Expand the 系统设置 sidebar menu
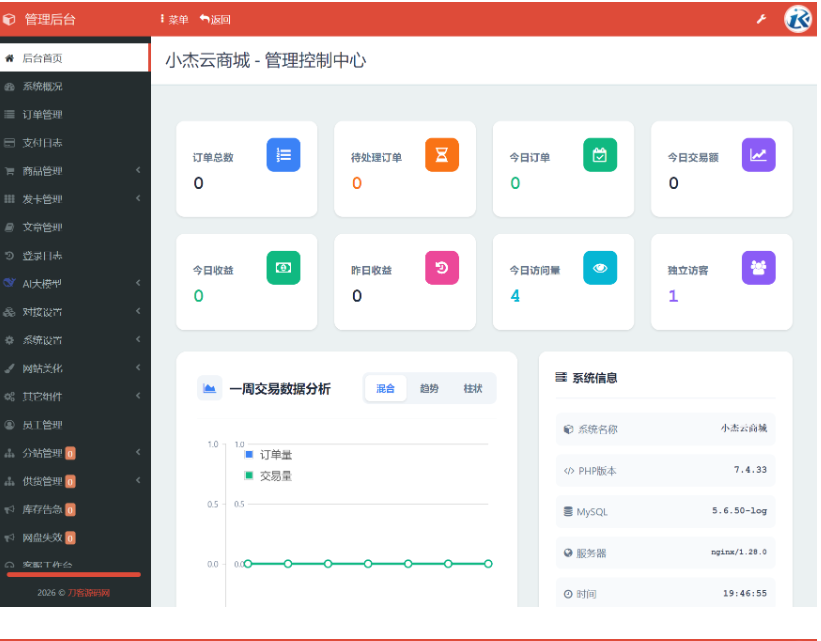 pos(45,340)
